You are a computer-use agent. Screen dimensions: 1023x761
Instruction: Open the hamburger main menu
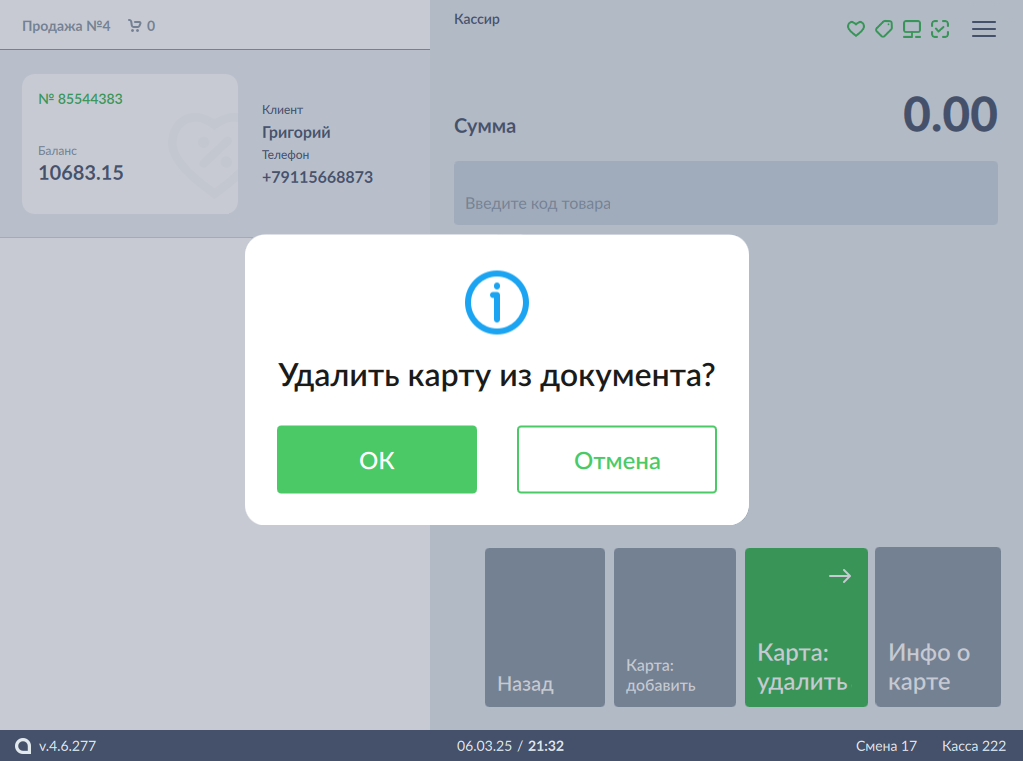[984, 29]
